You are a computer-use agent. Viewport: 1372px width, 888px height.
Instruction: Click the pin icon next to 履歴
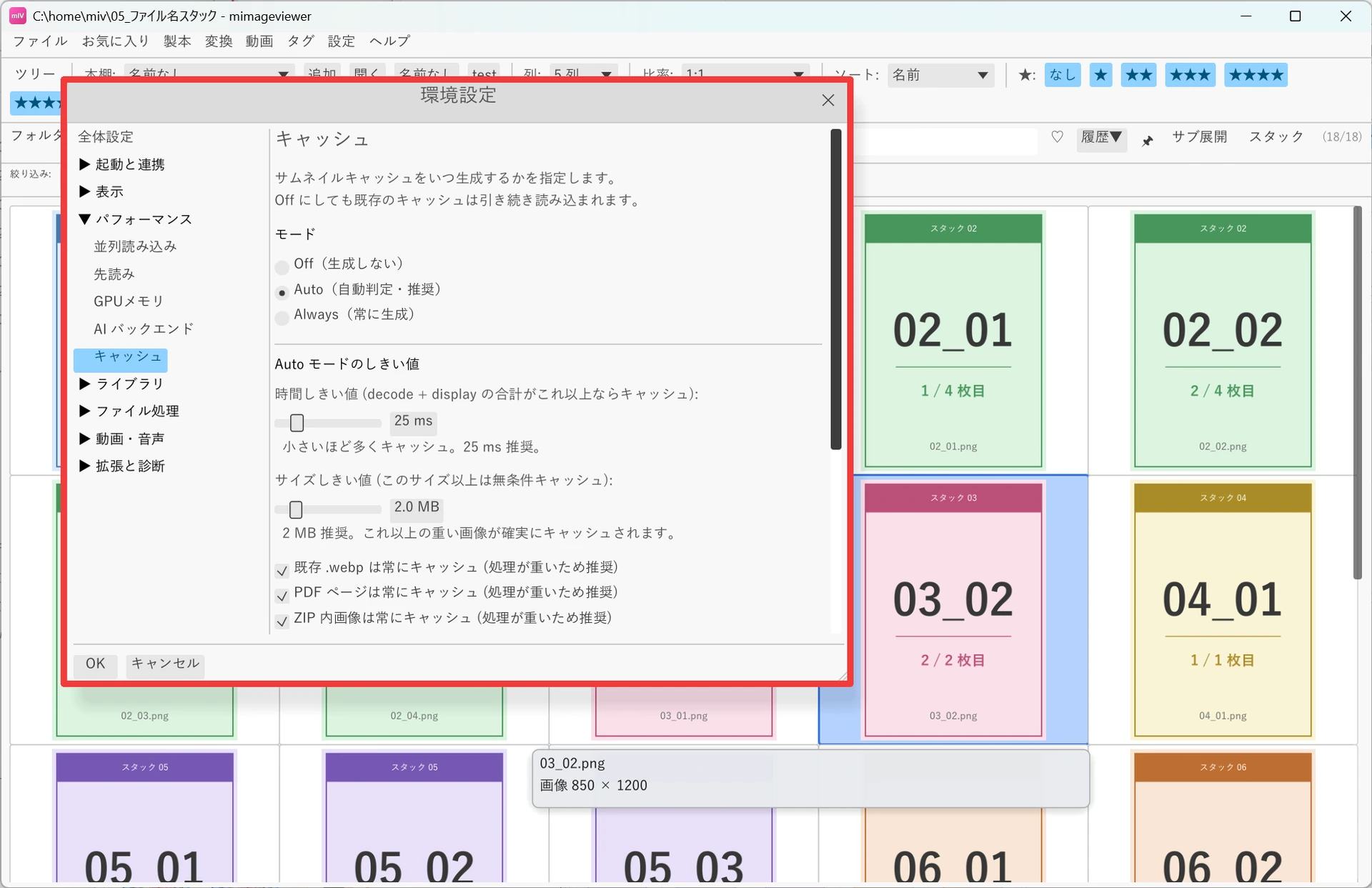pos(1147,141)
